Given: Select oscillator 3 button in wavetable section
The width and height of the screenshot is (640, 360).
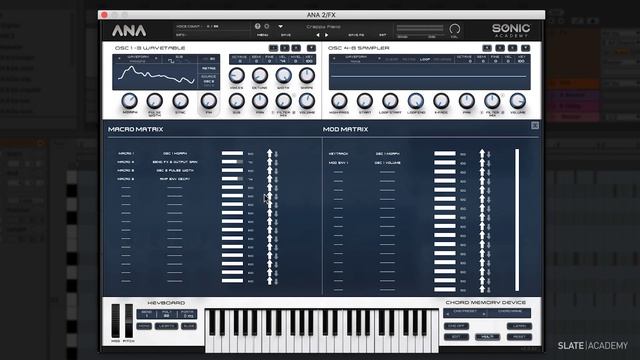Looking at the screenshot, I should 296,48.
